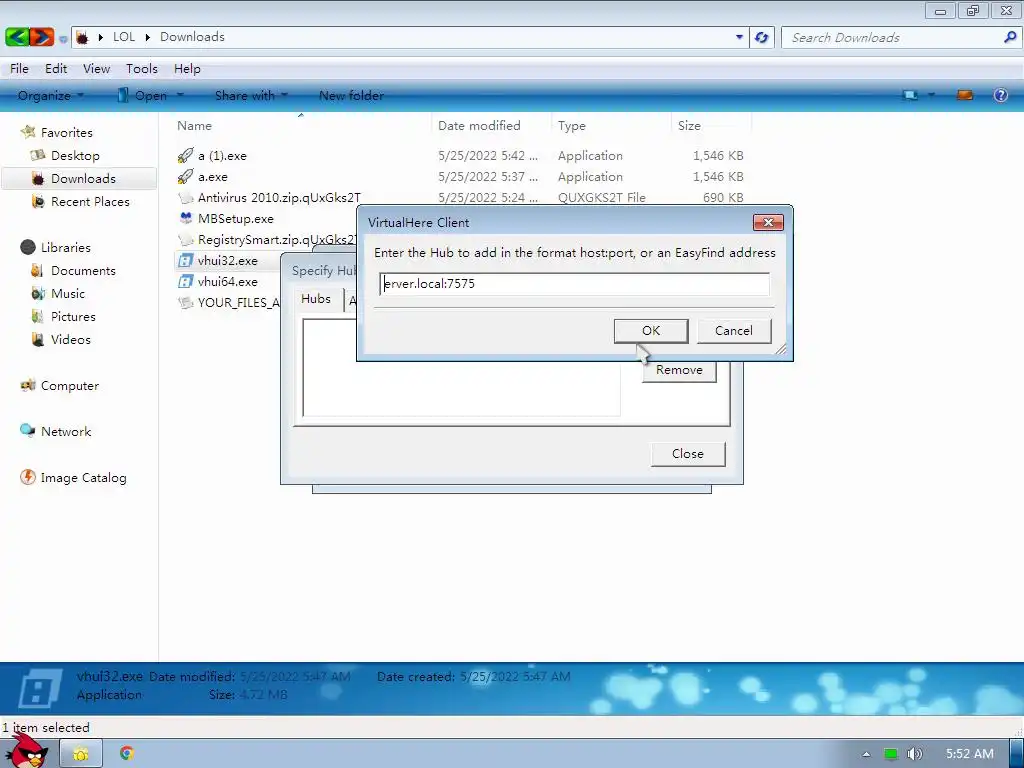Screen dimensions: 1024x768
Task: Open the Edit menu
Action: point(56,69)
